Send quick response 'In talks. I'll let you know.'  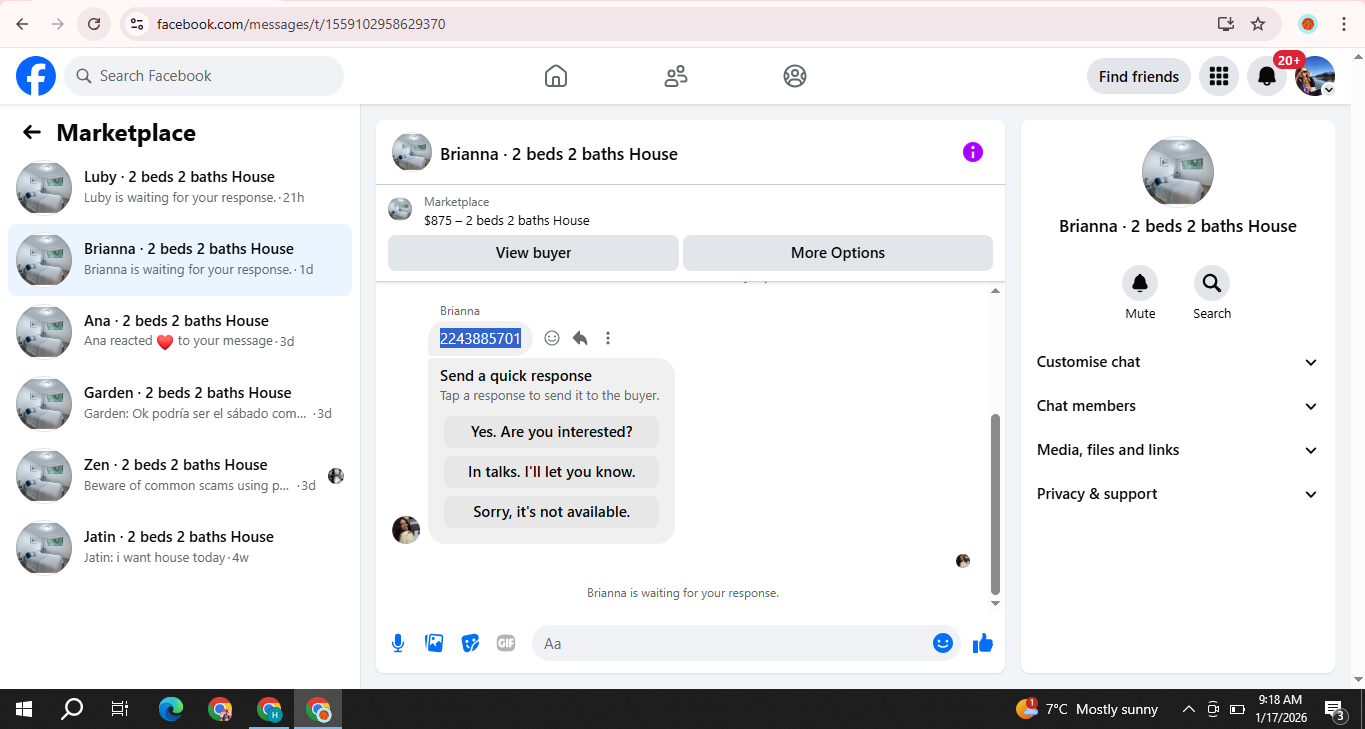(x=551, y=472)
